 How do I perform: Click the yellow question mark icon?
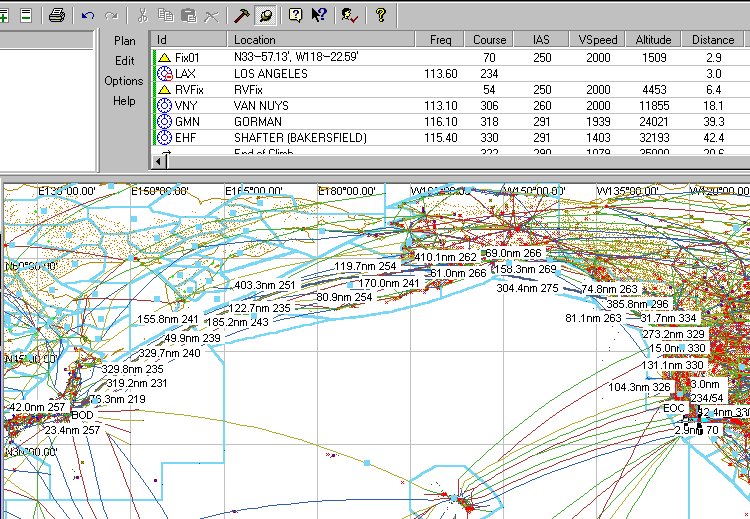(381, 15)
